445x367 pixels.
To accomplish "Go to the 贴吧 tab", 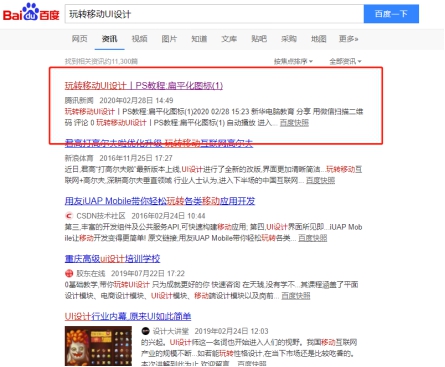I will pos(259,39).
